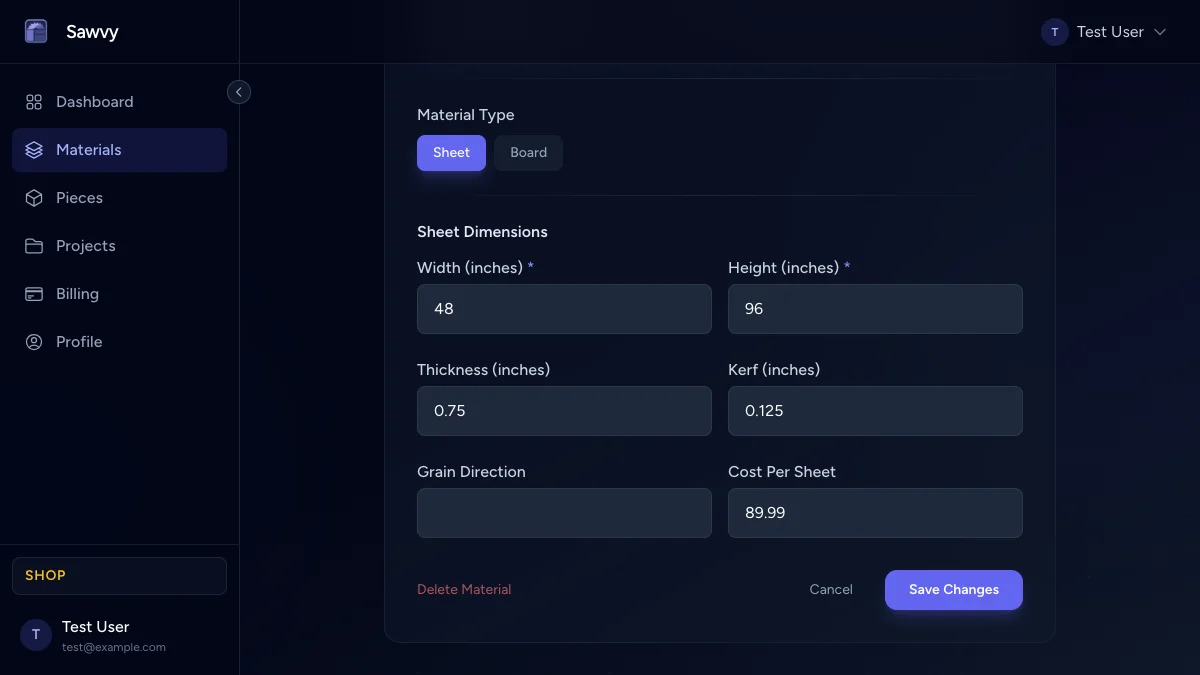Click the Projects folder icon
Screen dimensions: 1200x675
(34, 246)
